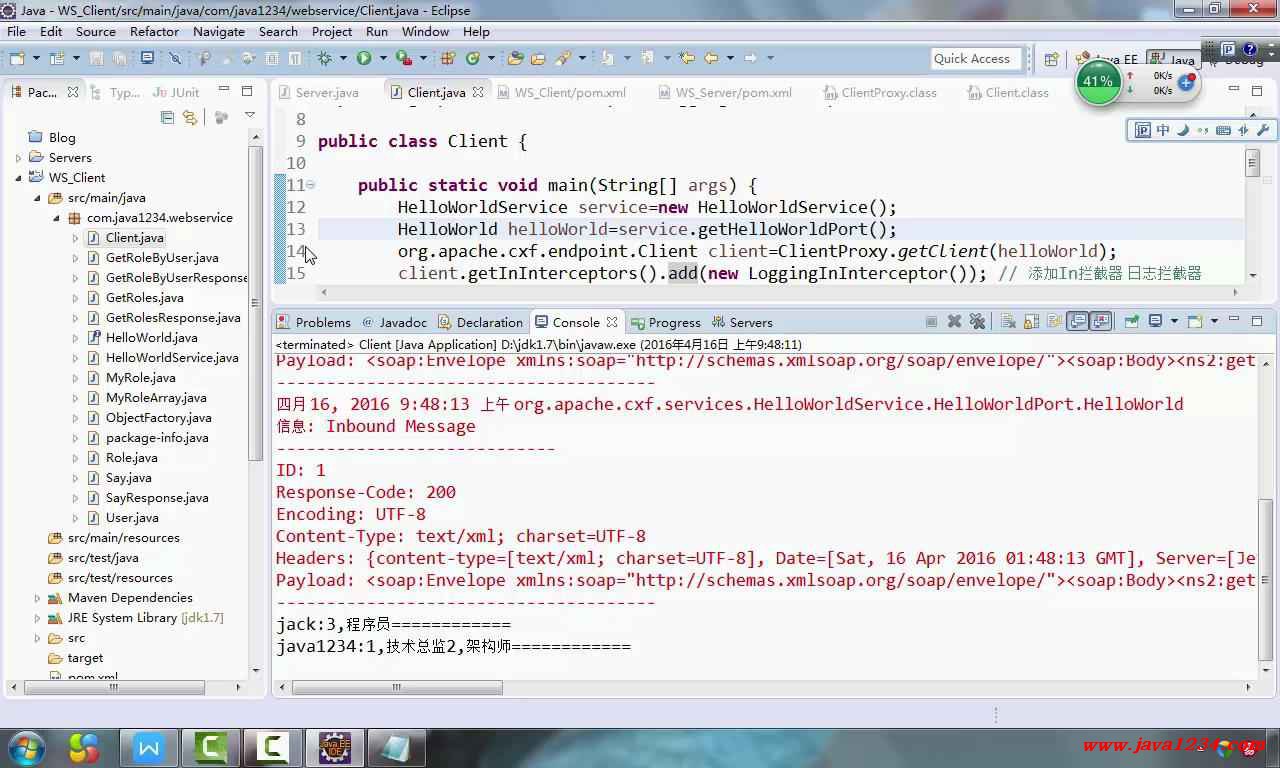Open New file dropdown arrow
The width and height of the screenshot is (1280, 768).
coord(36,58)
